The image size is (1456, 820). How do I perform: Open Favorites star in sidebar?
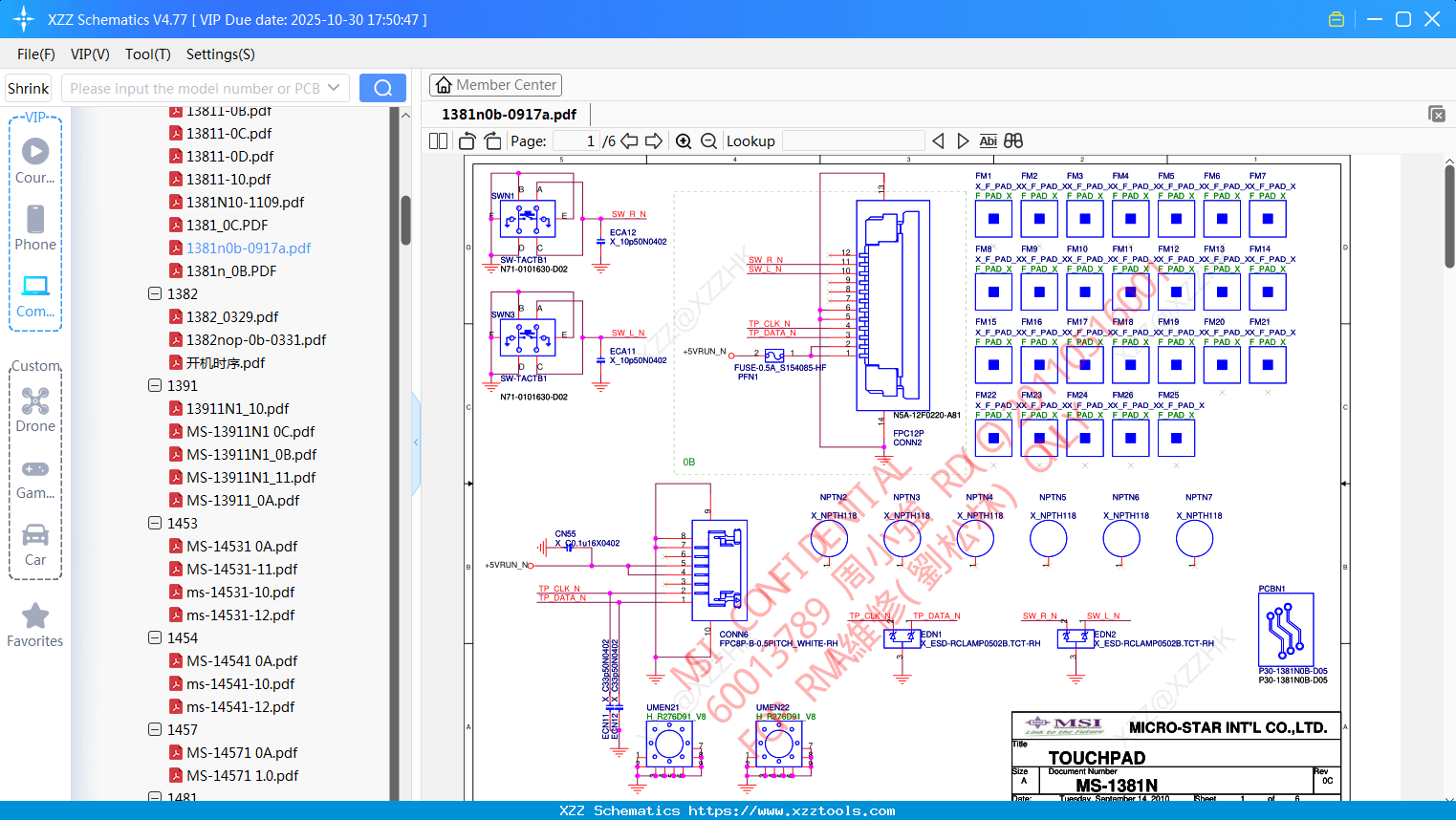click(x=35, y=625)
